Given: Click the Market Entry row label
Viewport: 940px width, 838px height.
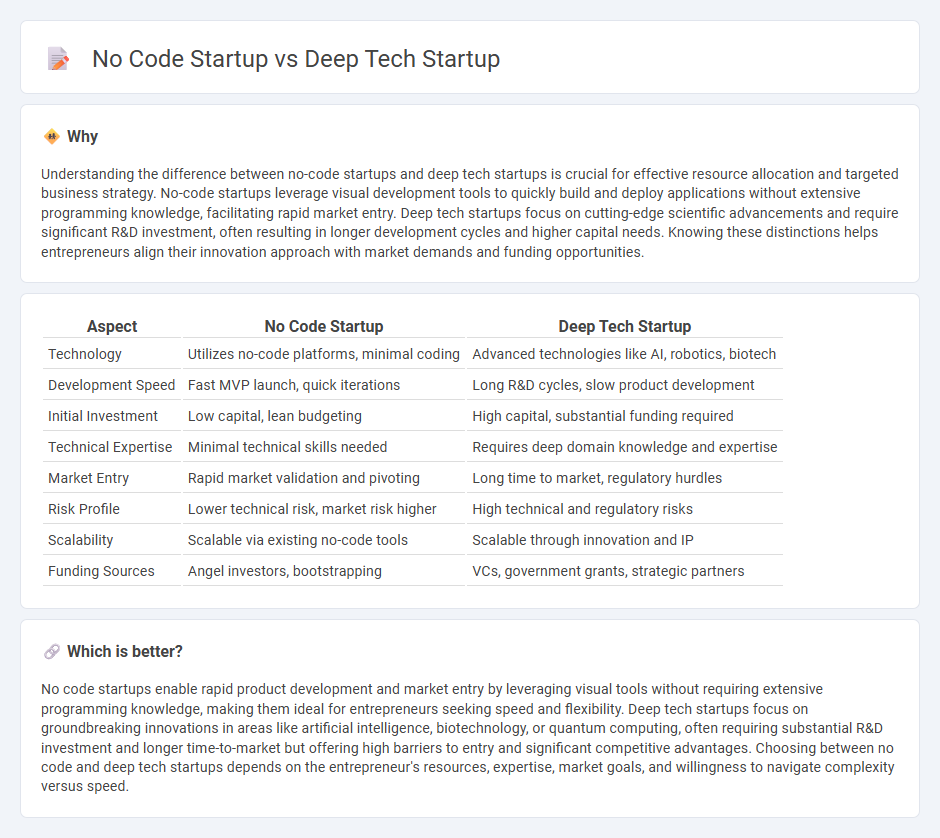Looking at the screenshot, I should click(x=88, y=478).
